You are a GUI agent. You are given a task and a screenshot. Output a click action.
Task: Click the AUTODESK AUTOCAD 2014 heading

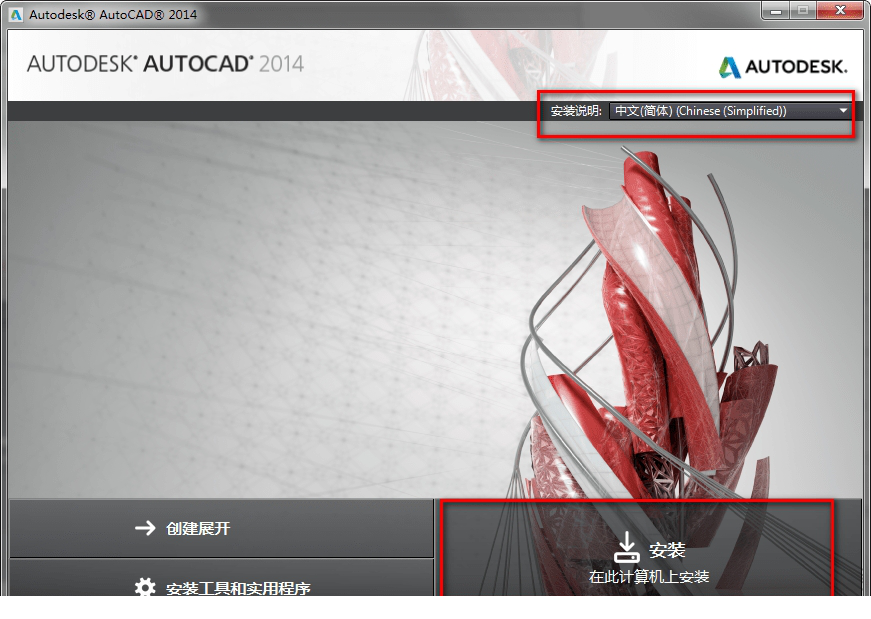click(x=166, y=63)
